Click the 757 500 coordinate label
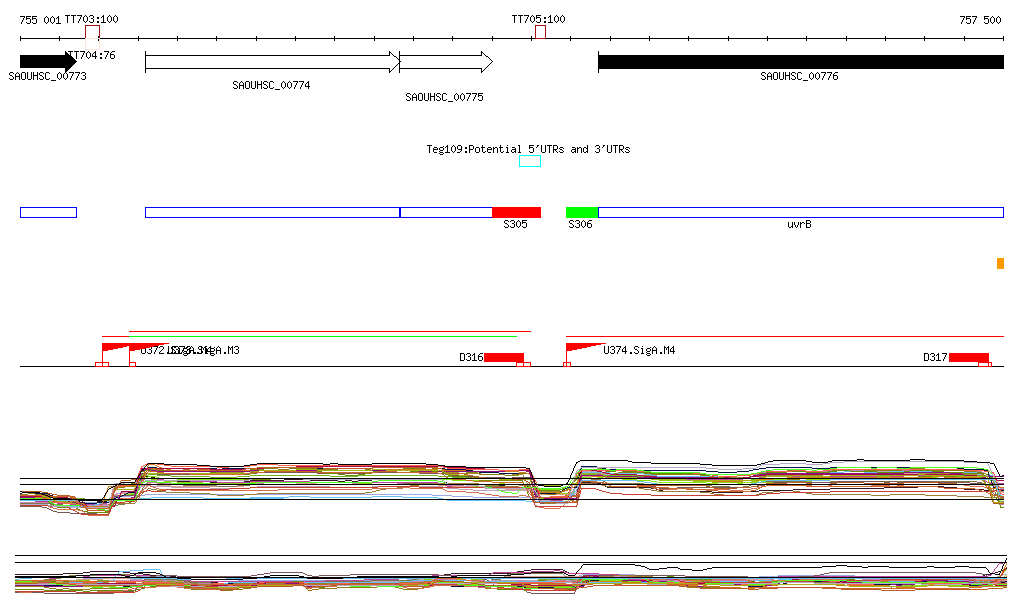This screenshot has height=611, width=1024. click(980, 20)
